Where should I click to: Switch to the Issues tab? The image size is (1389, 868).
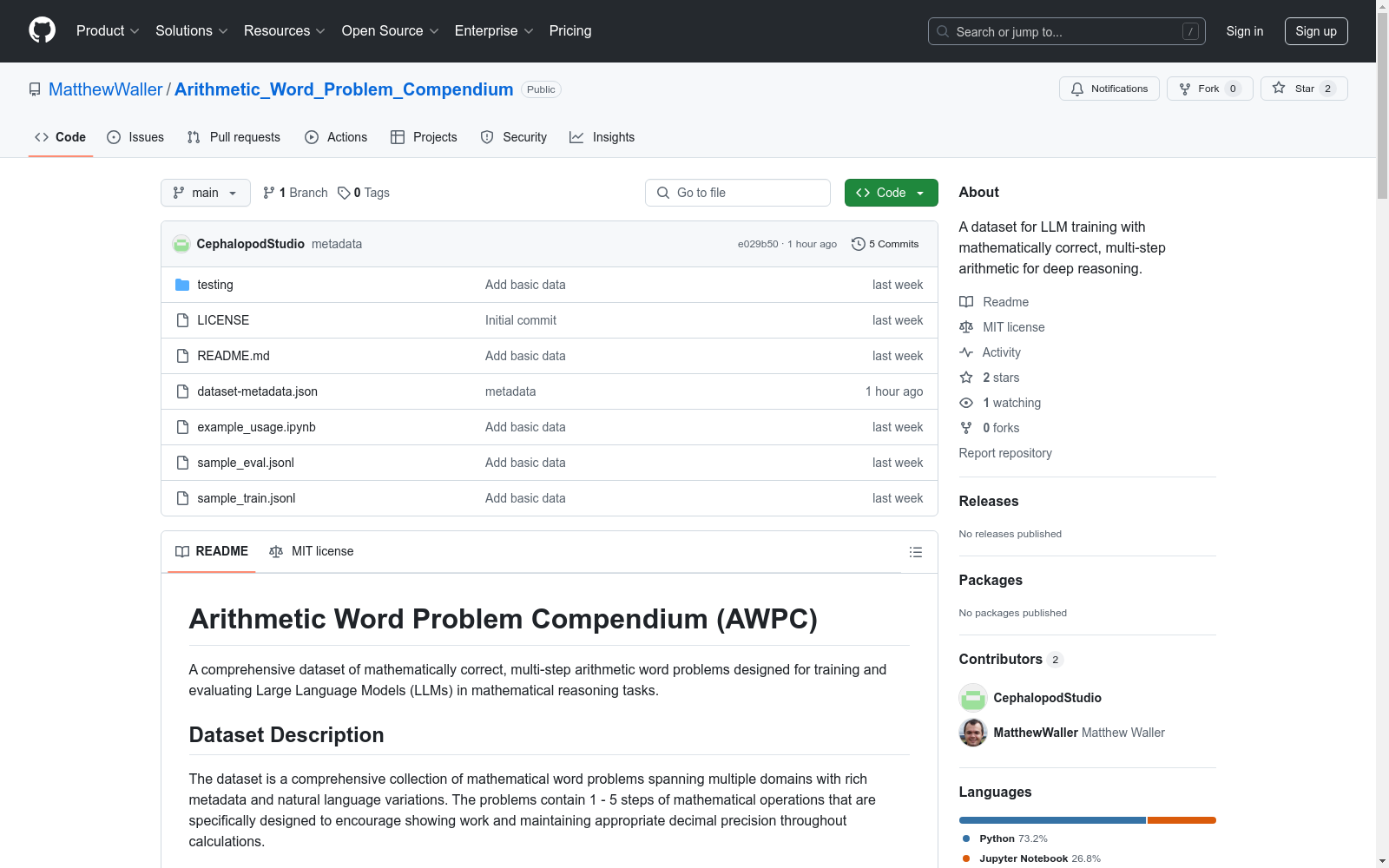pos(135,137)
